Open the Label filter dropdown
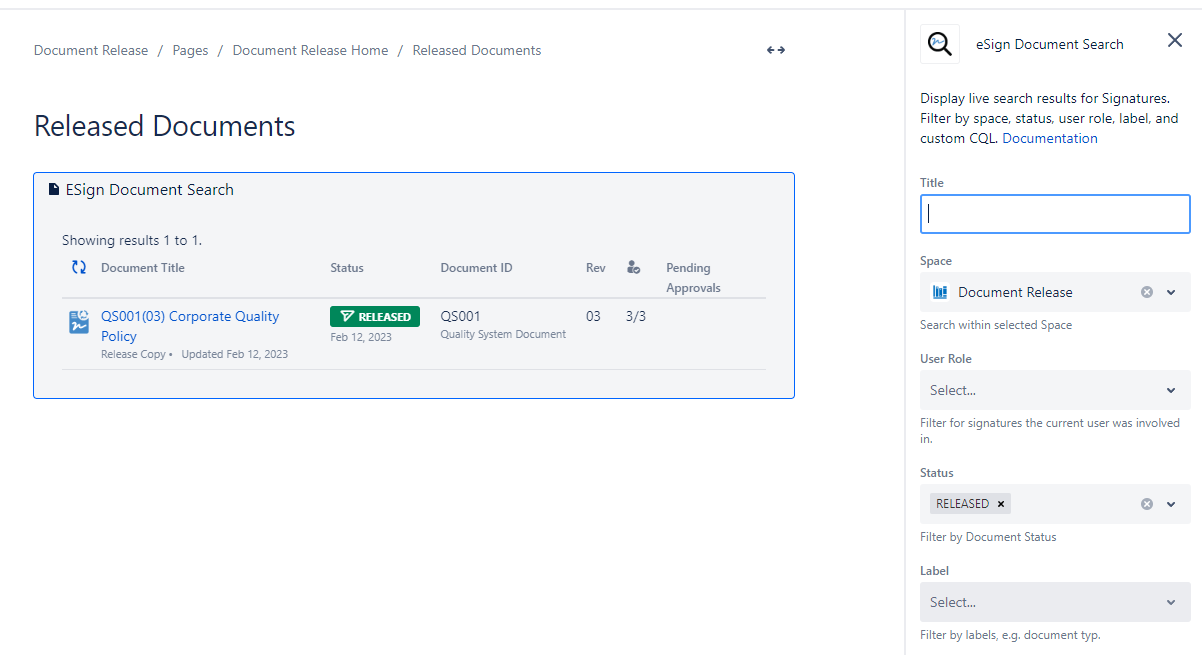Image resolution: width=1202 pixels, height=655 pixels. pyautogui.click(x=1054, y=602)
